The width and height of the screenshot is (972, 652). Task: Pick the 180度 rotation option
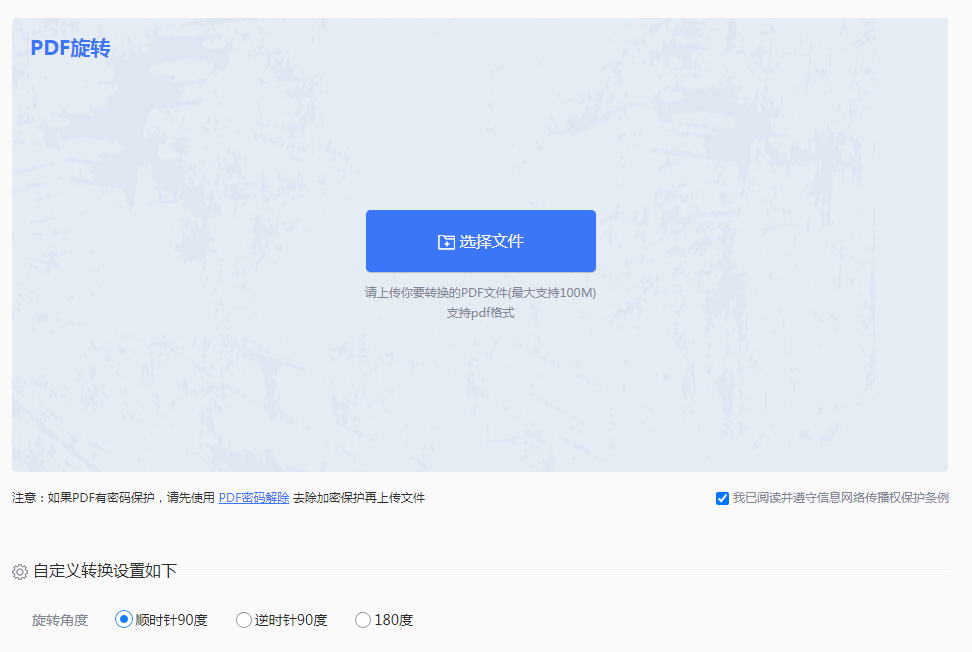pyautogui.click(x=362, y=620)
